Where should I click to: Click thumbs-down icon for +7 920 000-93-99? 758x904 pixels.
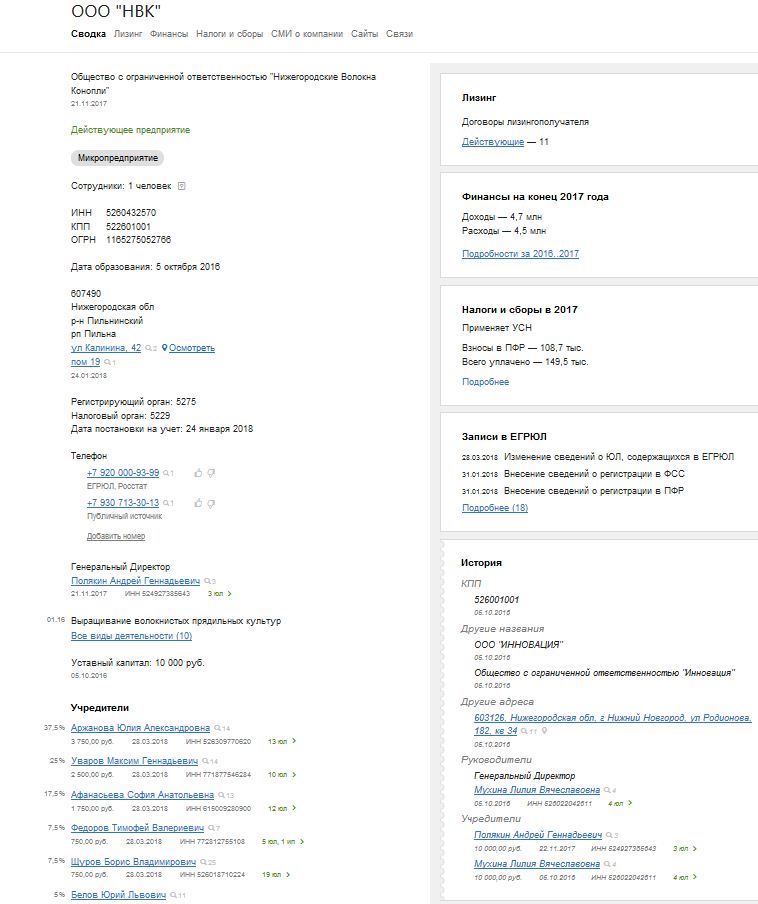[211, 473]
